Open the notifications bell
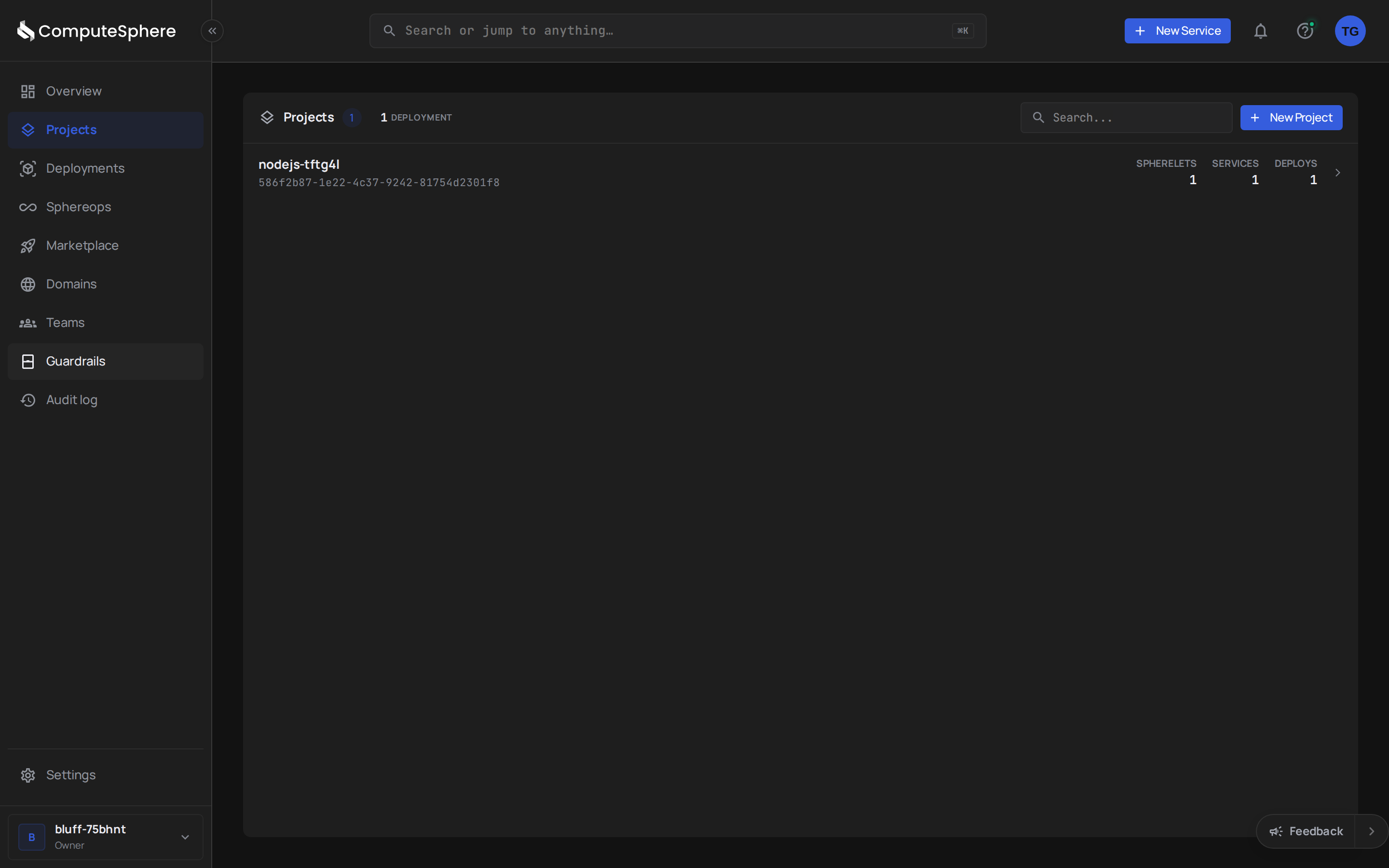 1260,31
